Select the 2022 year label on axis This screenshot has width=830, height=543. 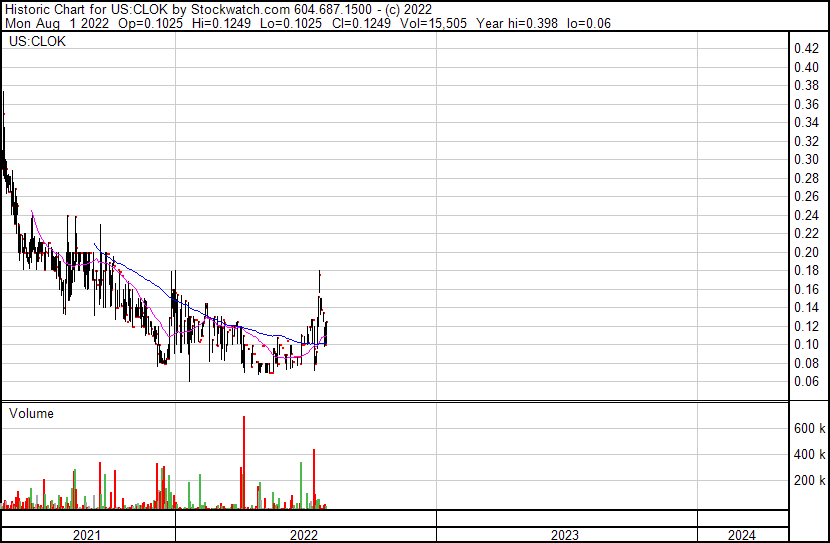[304, 535]
